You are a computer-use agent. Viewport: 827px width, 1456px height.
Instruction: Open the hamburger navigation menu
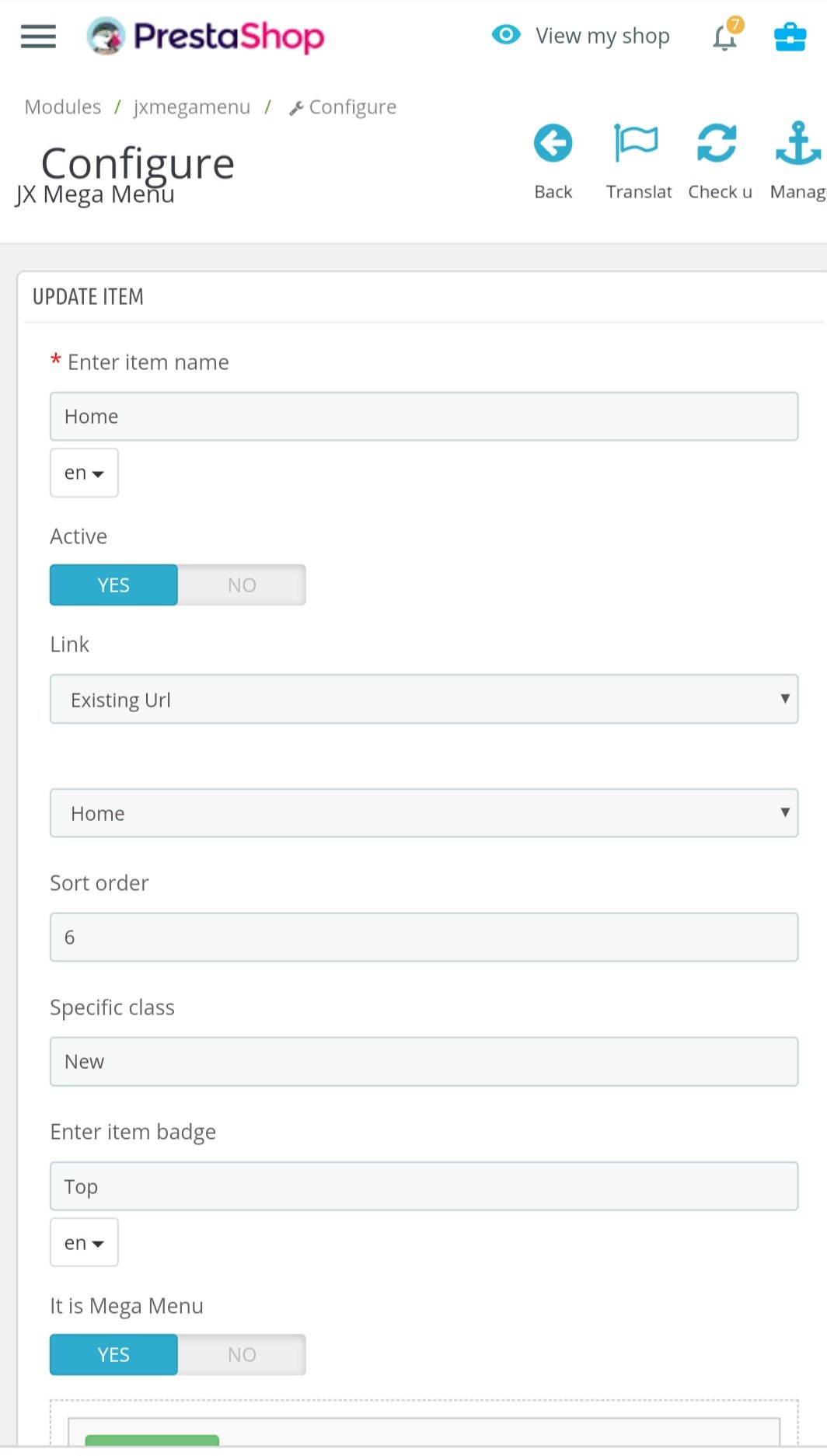tap(38, 37)
